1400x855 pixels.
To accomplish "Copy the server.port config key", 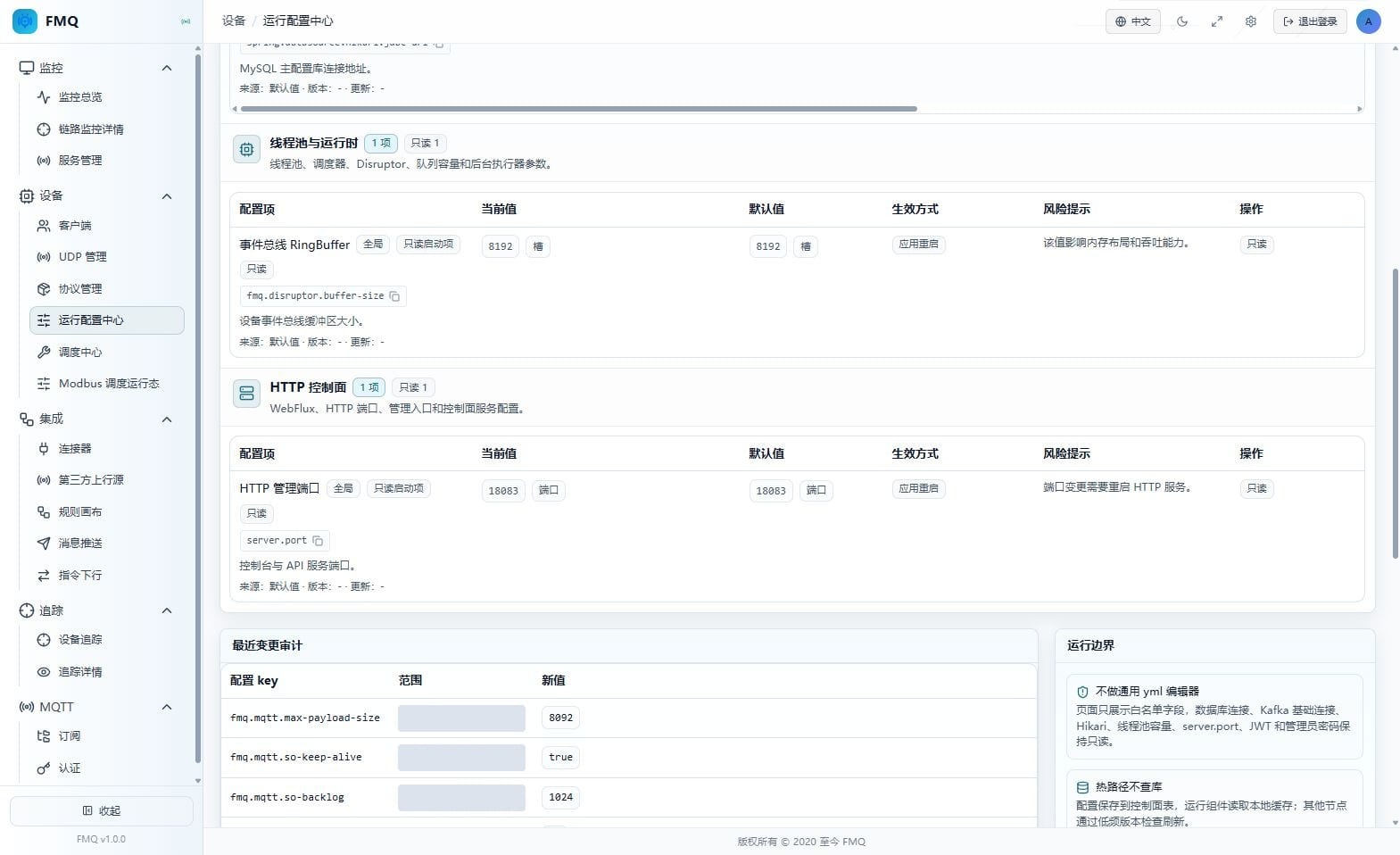I will coord(318,541).
